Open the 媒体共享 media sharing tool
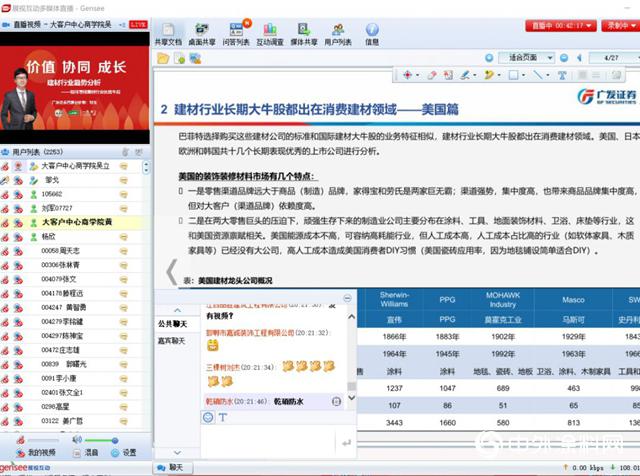The image size is (640, 476). (304, 33)
